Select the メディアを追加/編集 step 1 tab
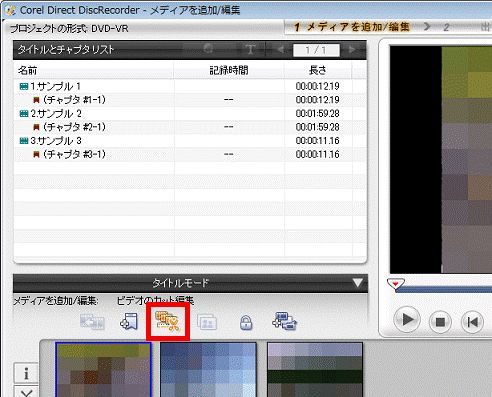Viewport: 492px width, 397px height. [x=352, y=27]
